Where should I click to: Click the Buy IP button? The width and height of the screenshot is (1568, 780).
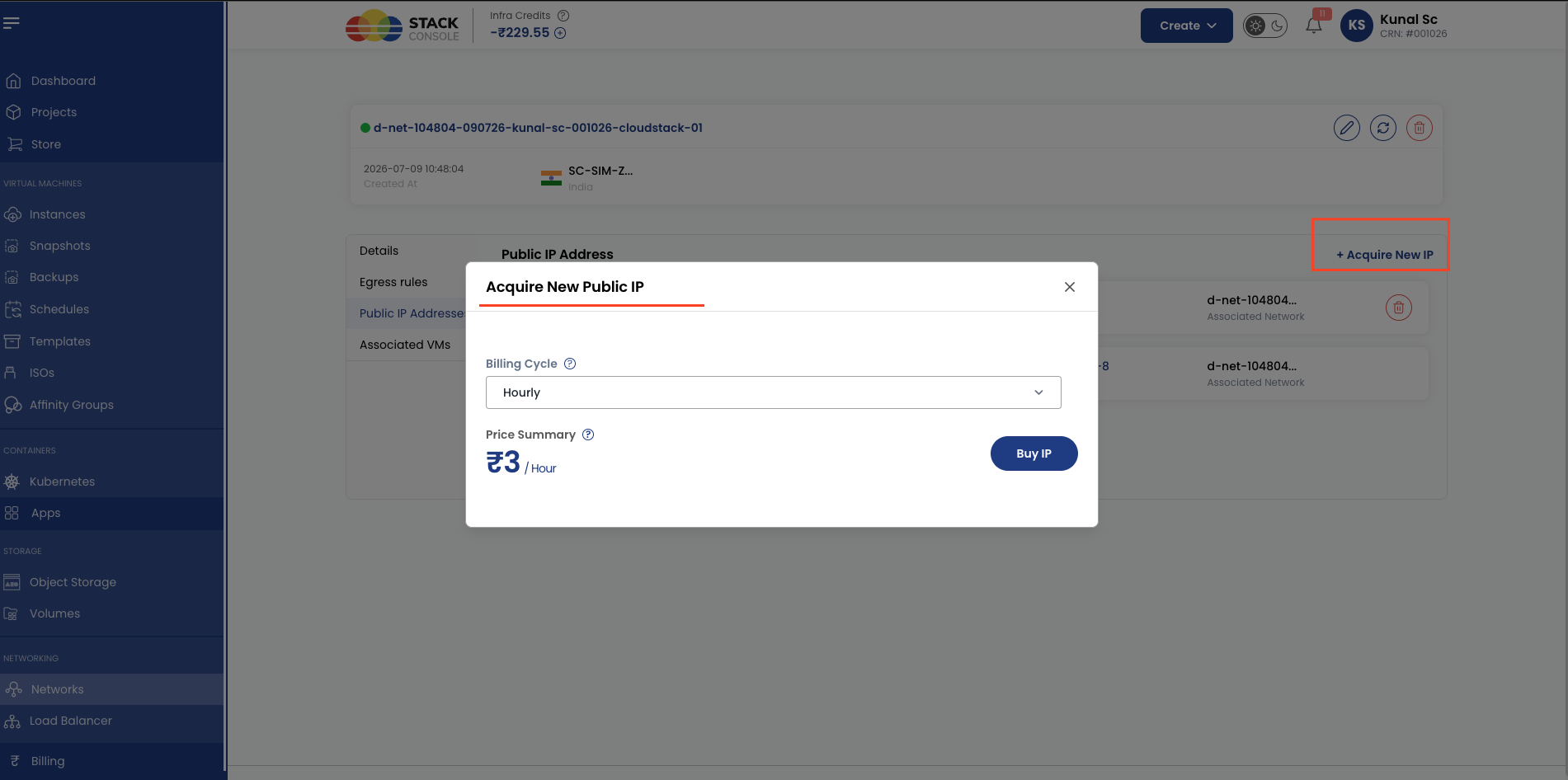[x=1034, y=453]
